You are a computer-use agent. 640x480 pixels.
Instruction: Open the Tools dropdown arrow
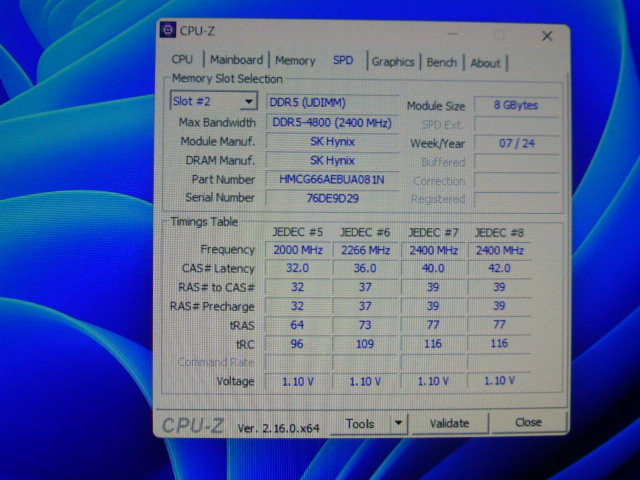pyautogui.click(x=399, y=424)
